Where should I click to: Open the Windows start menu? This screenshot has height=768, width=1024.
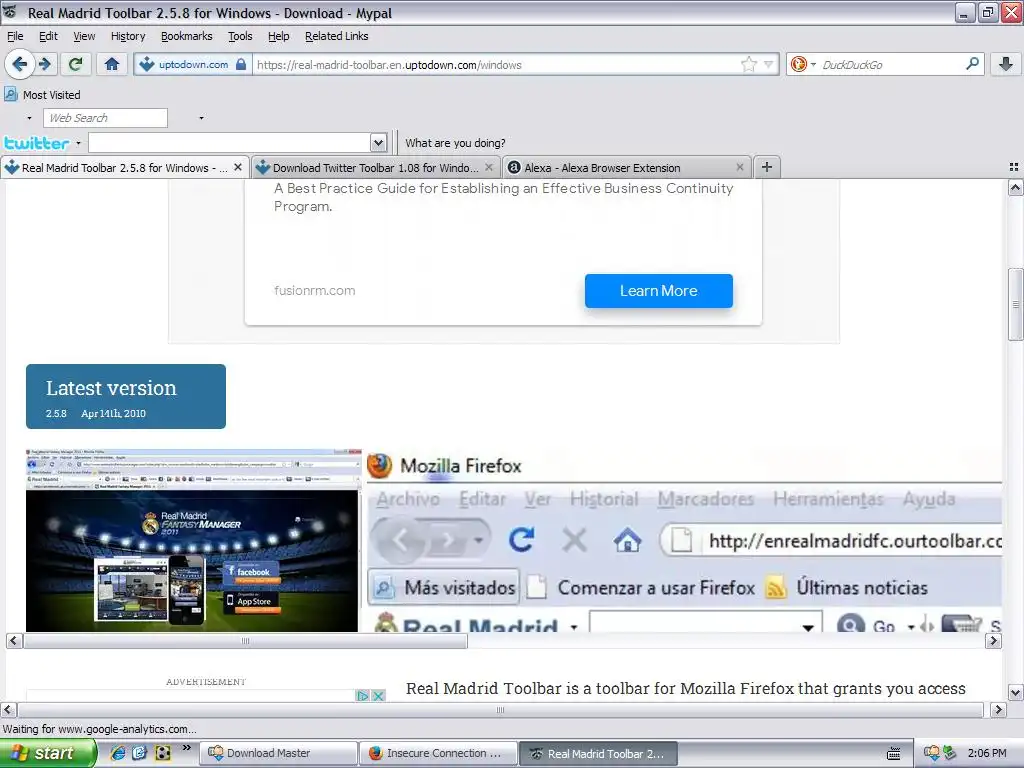pos(48,754)
